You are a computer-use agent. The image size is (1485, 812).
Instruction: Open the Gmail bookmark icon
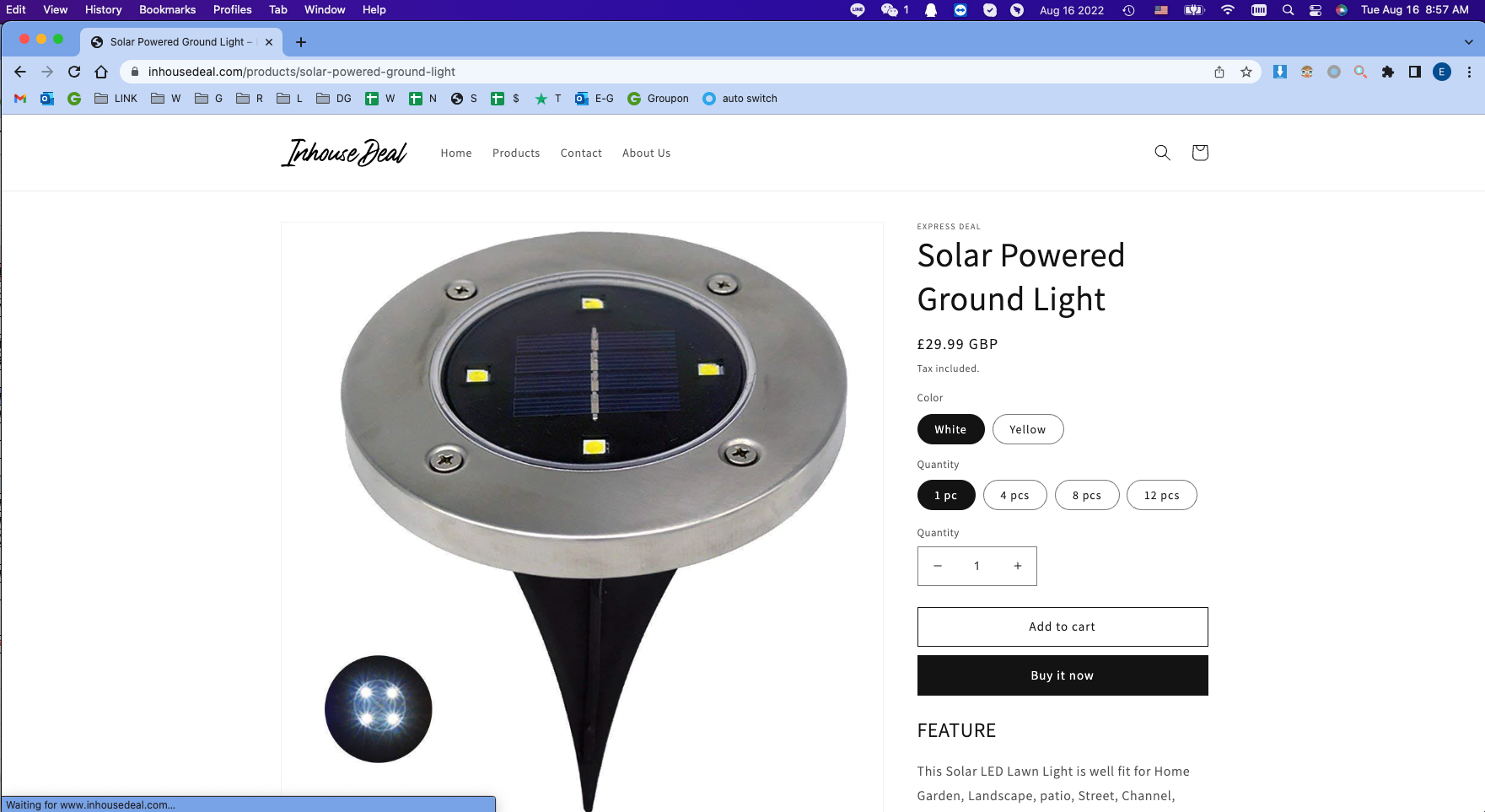pos(20,99)
